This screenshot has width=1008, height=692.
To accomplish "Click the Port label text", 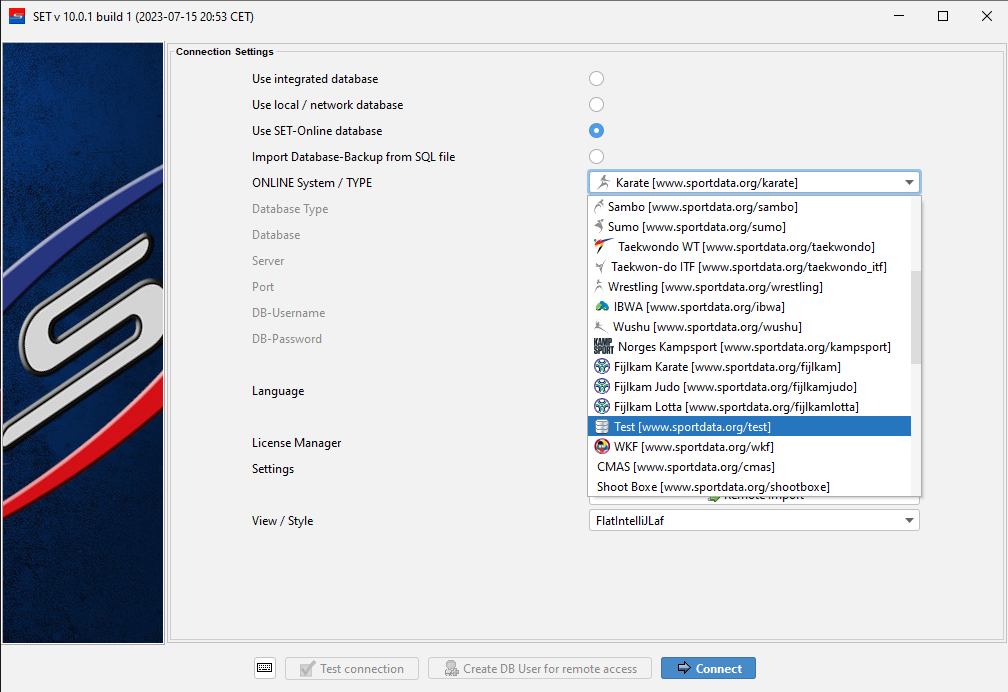I will click(263, 287).
